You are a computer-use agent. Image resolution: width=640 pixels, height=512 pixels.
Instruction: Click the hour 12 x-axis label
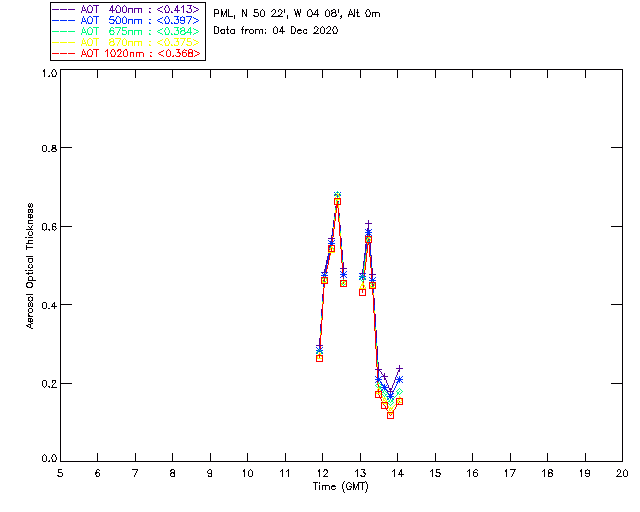[322, 473]
